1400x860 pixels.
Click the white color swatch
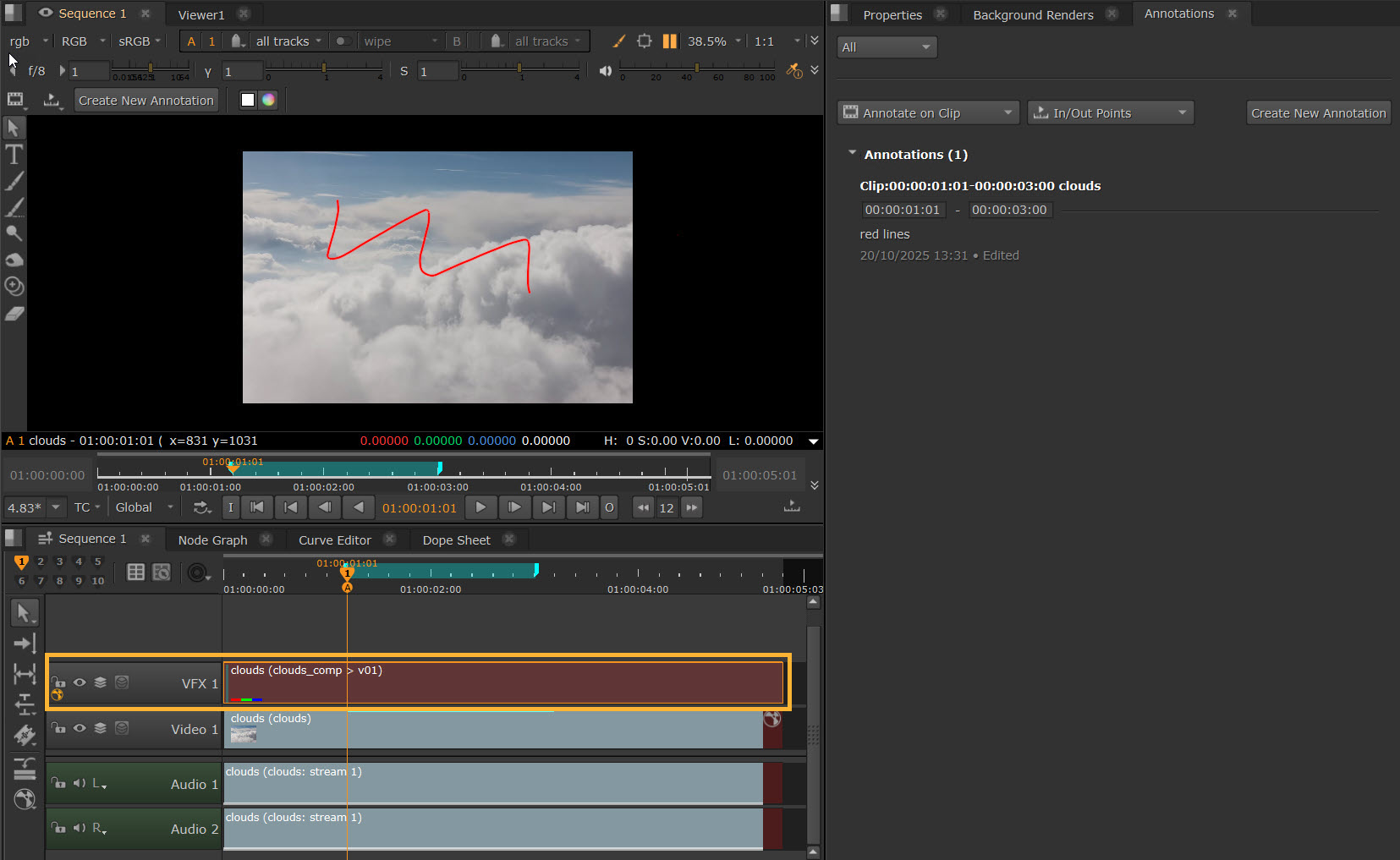pos(248,100)
